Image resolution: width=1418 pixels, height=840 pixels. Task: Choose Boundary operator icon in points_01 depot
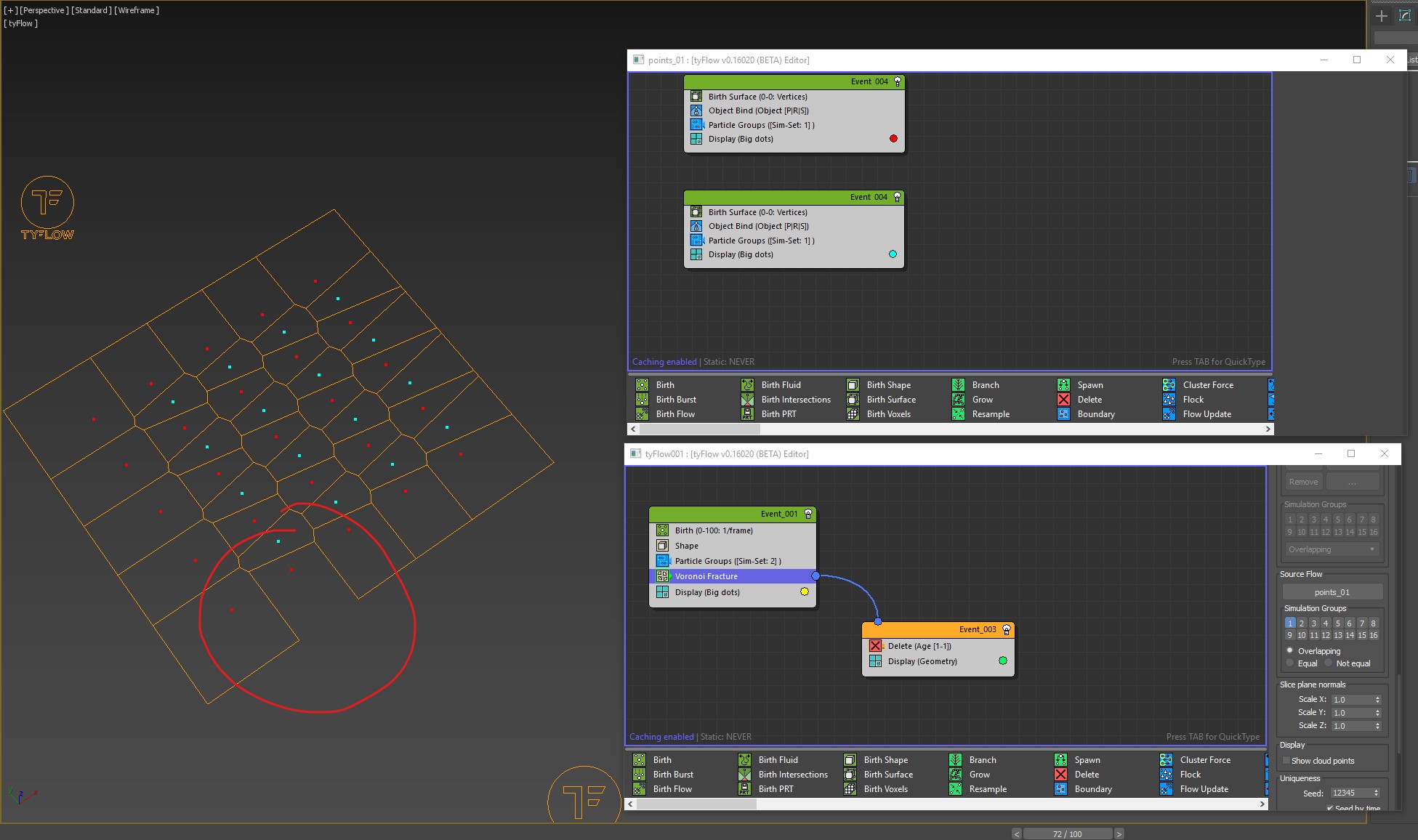1063,414
